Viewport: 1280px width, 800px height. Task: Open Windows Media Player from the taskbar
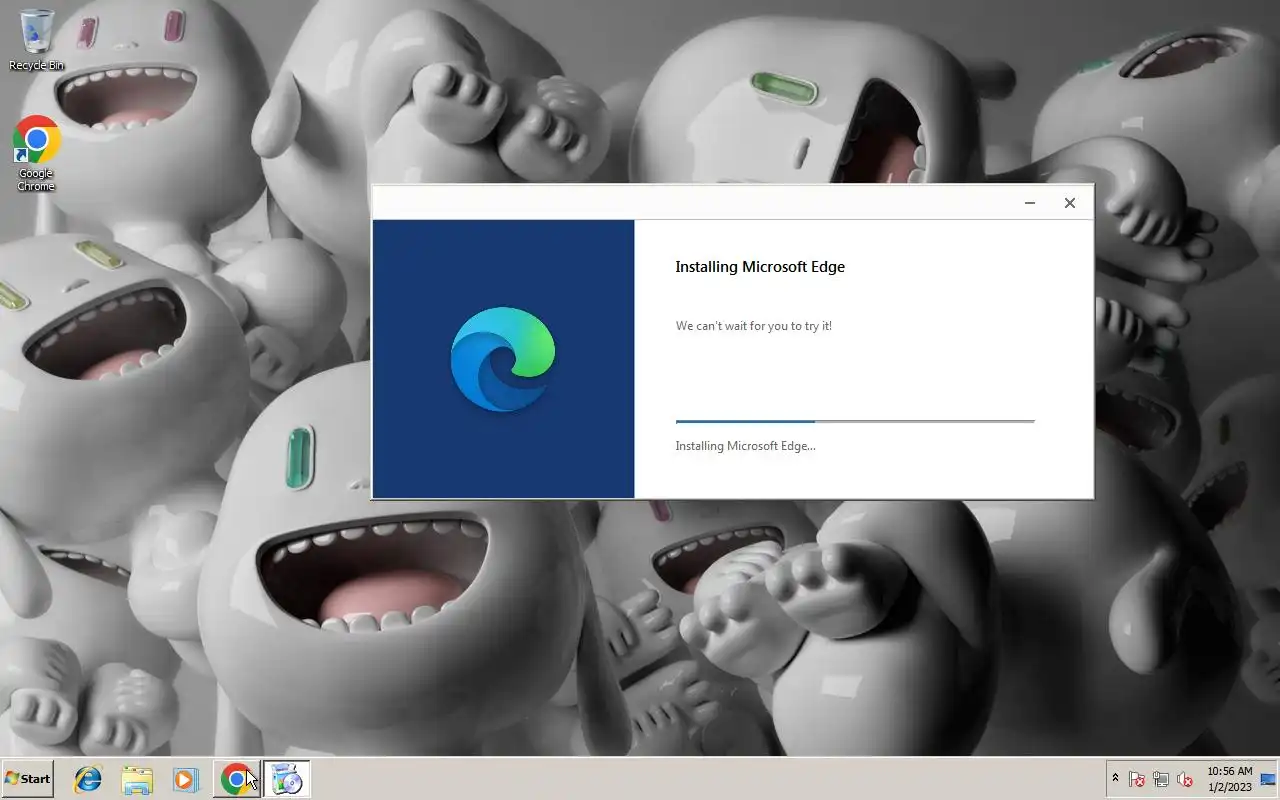pyautogui.click(x=186, y=779)
